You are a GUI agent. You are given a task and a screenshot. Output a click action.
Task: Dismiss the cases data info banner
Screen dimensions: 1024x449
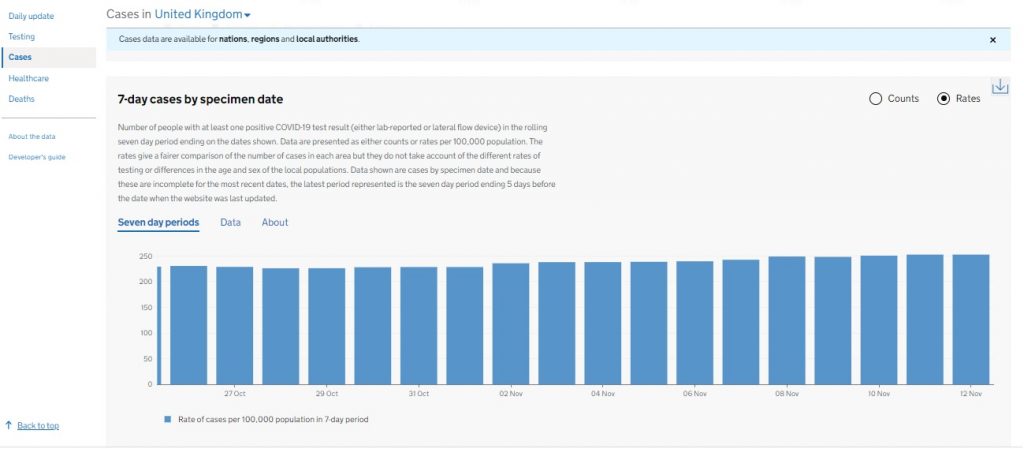click(x=992, y=40)
